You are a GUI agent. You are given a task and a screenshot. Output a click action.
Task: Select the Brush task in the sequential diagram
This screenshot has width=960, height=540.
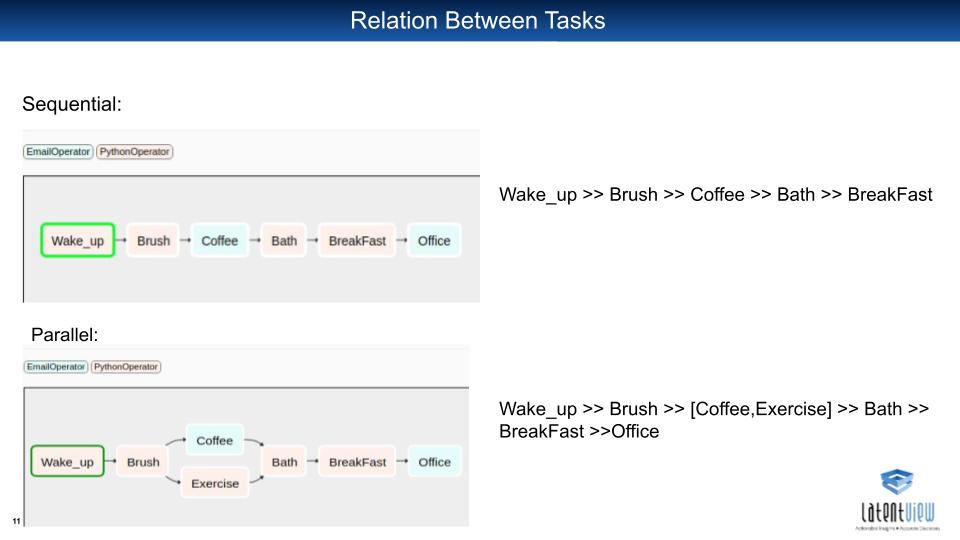[153, 241]
